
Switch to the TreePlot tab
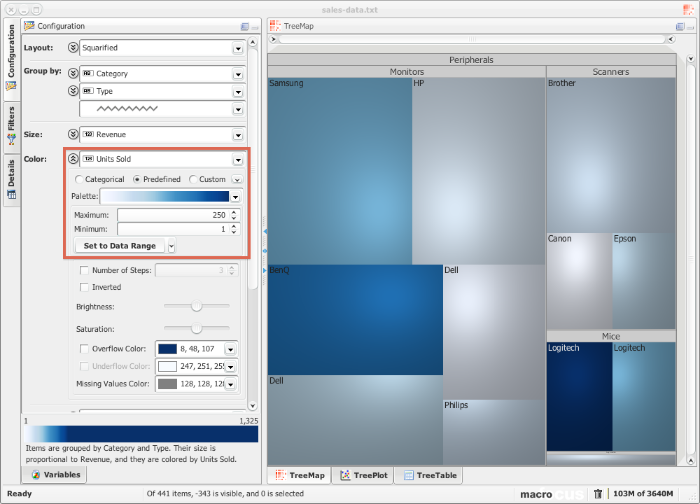click(x=363, y=475)
